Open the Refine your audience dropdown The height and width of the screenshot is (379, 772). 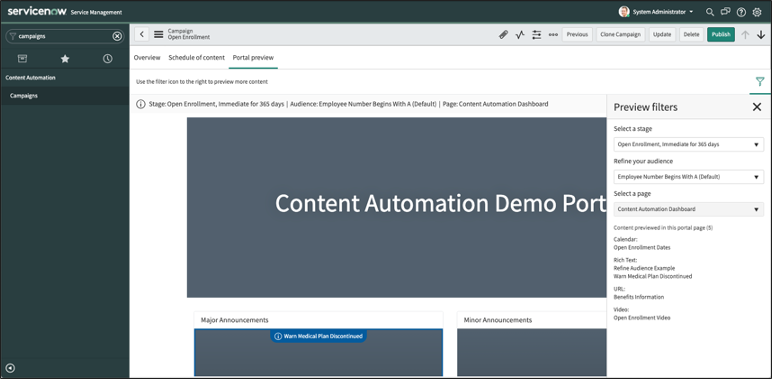point(688,177)
